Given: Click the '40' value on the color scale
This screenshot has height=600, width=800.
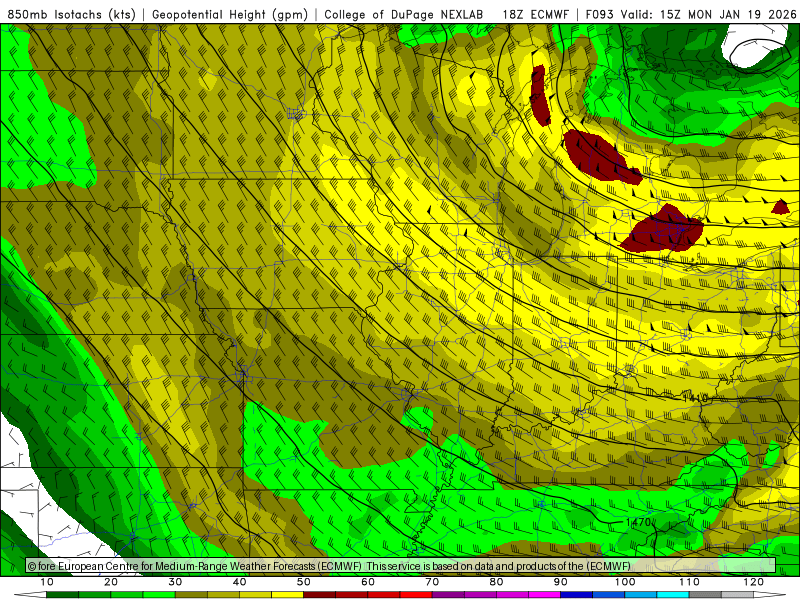Looking at the screenshot, I should point(239,582).
